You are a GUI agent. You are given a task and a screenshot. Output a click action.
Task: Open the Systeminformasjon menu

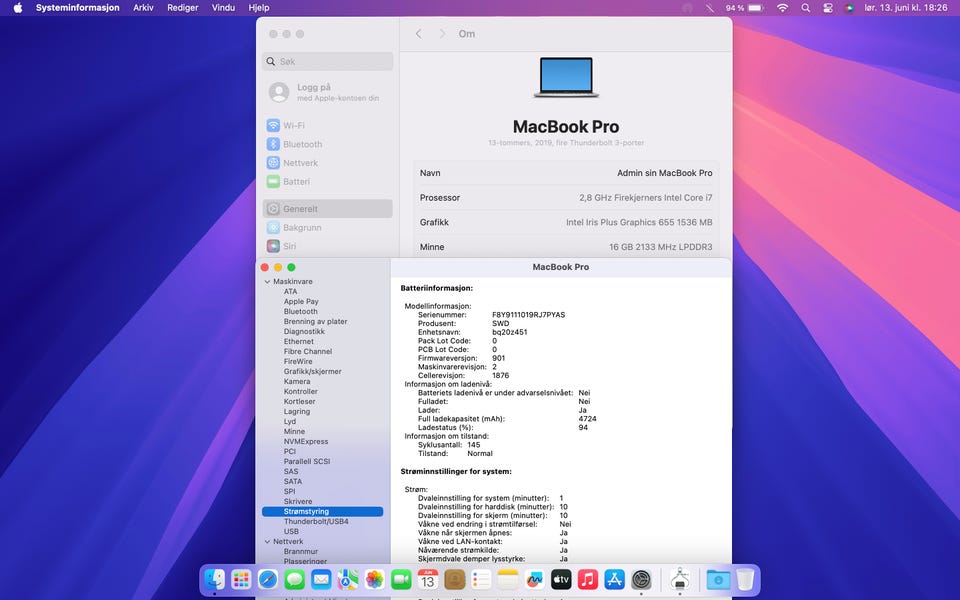click(78, 8)
